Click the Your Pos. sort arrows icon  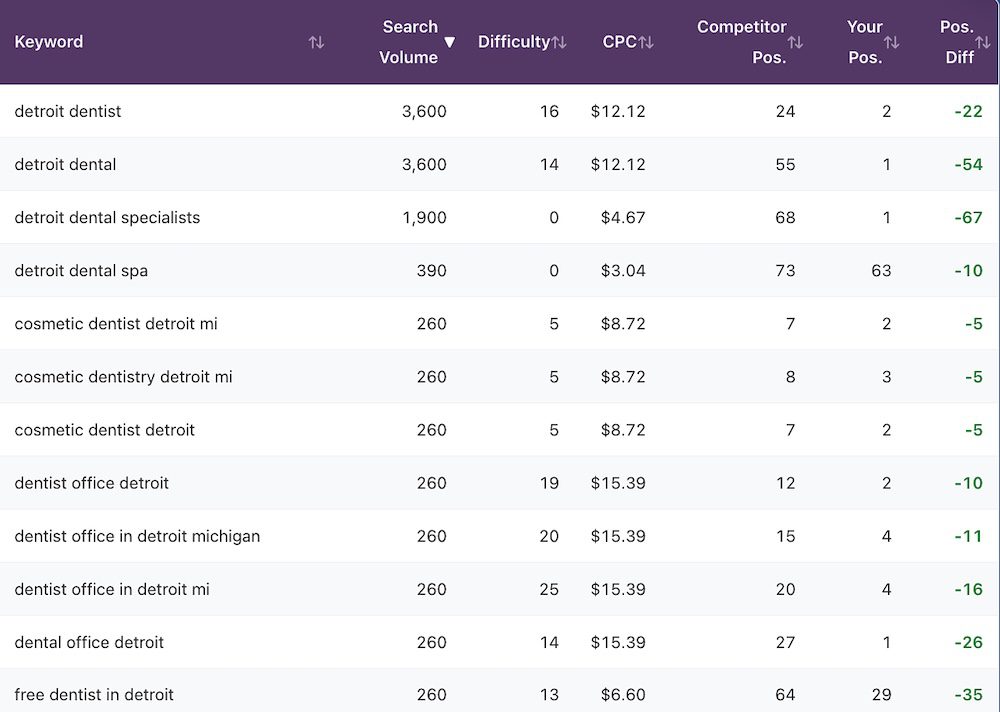coord(891,42)
